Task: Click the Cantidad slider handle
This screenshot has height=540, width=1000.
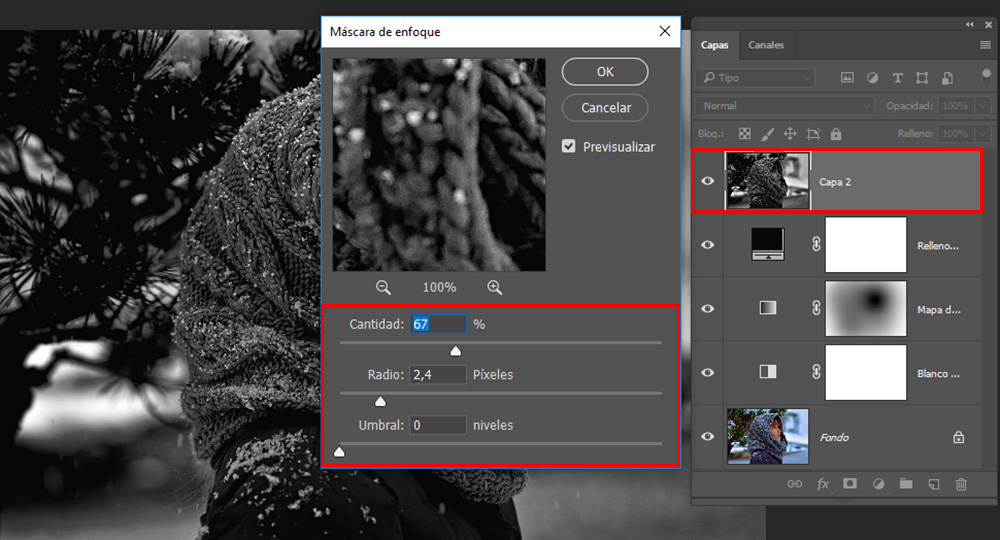Action: pos(456,351)
